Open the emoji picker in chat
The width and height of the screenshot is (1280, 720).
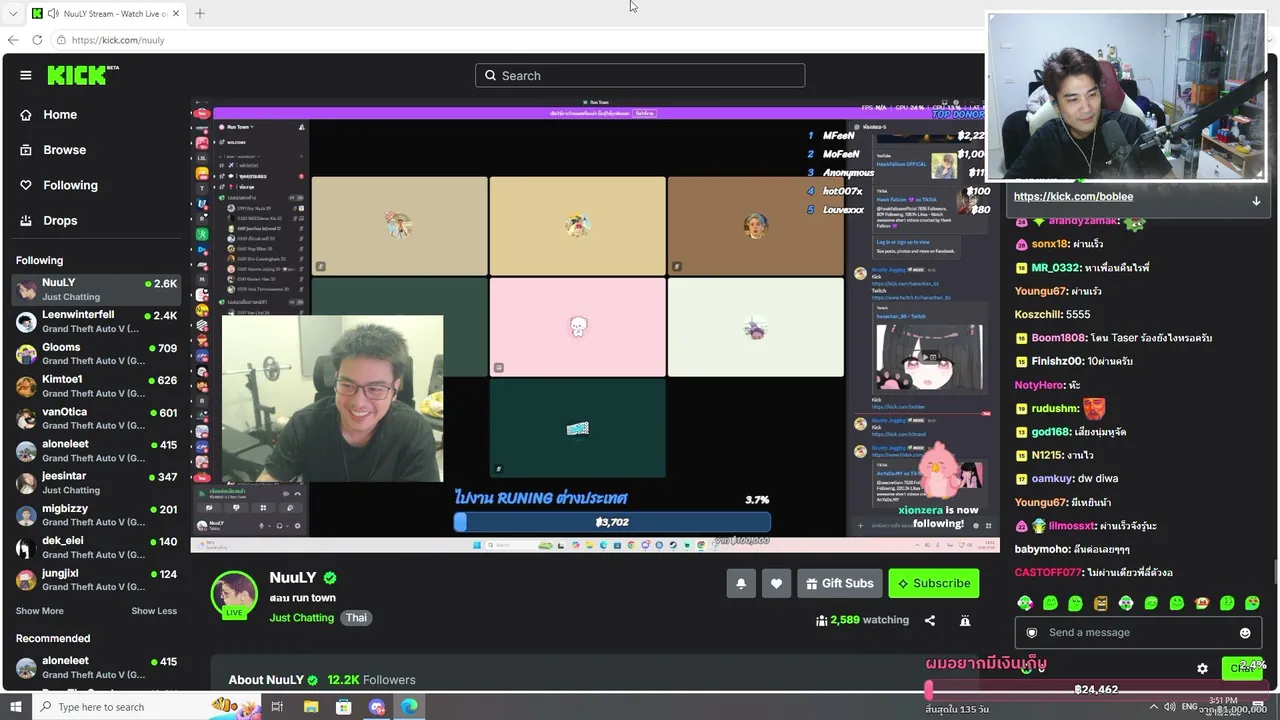[x=1245, y=633]
